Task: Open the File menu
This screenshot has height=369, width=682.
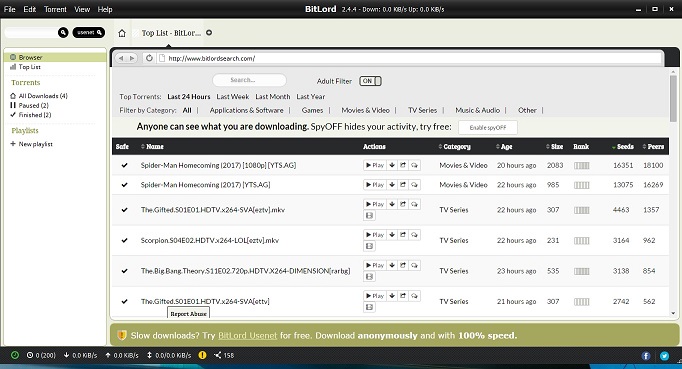Action: pos(9,9)
